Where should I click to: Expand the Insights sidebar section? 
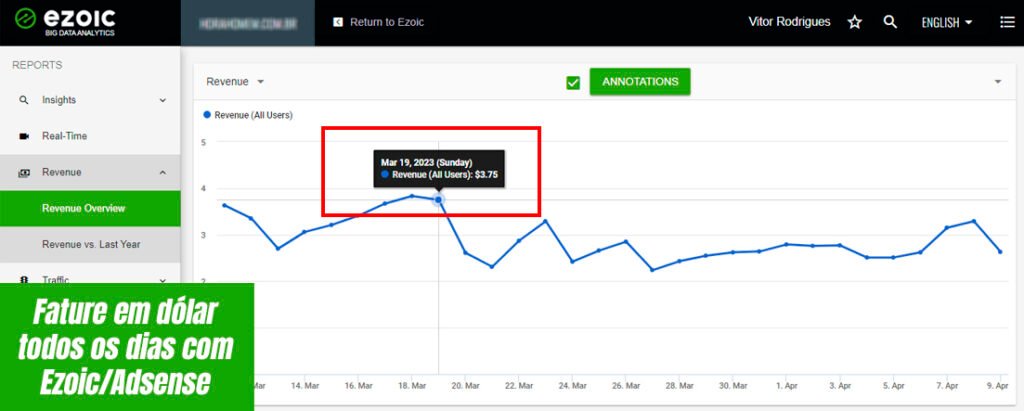[x=162, y=100]
